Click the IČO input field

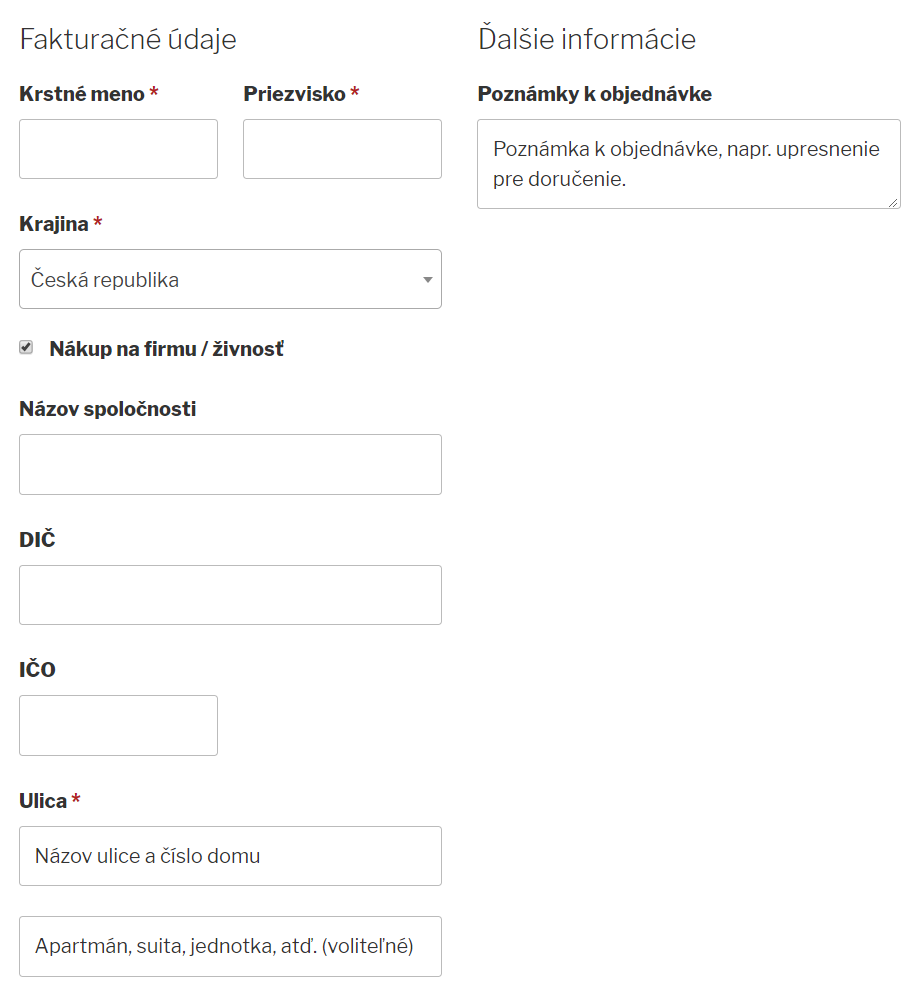(x=118, y=725)
